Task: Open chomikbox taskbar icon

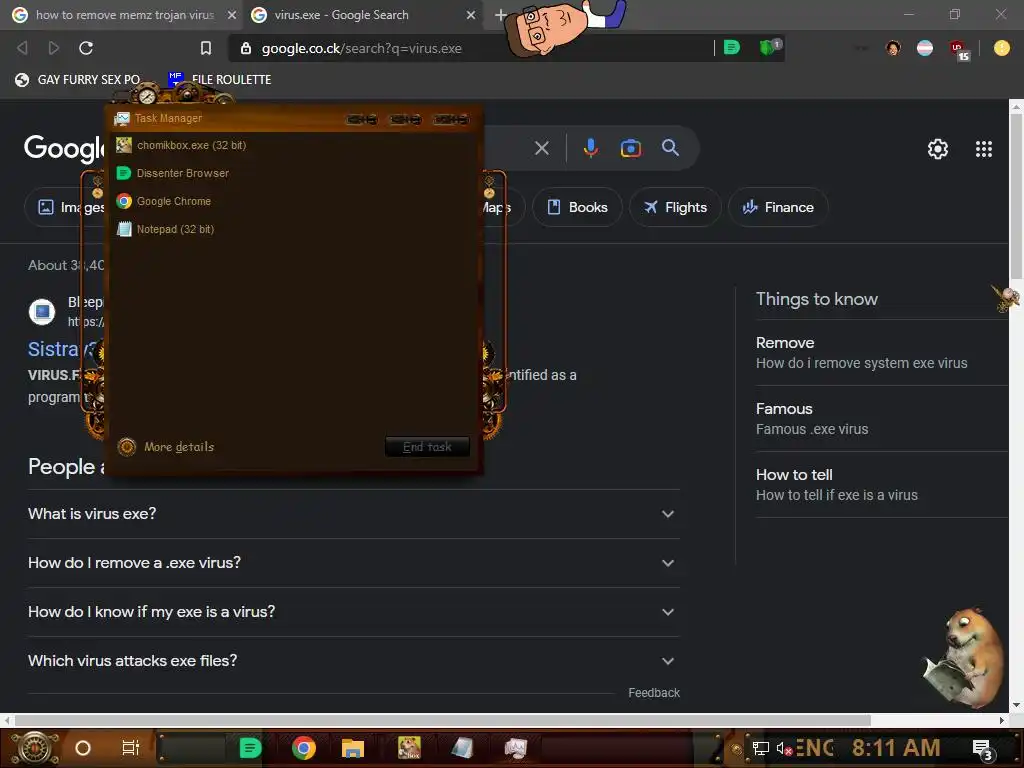Action: click(x=409, y=748)
